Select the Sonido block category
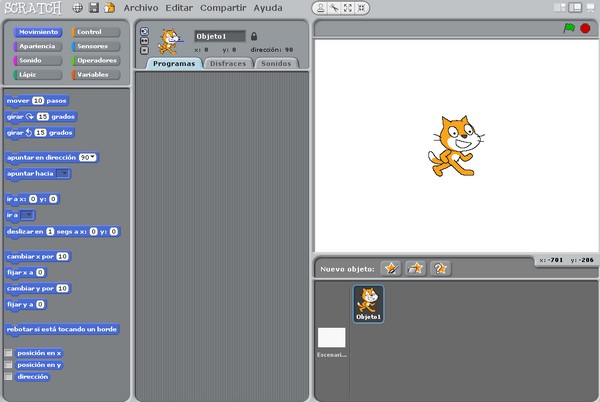This screenshot has height=402, width=600. pos(38,60)
